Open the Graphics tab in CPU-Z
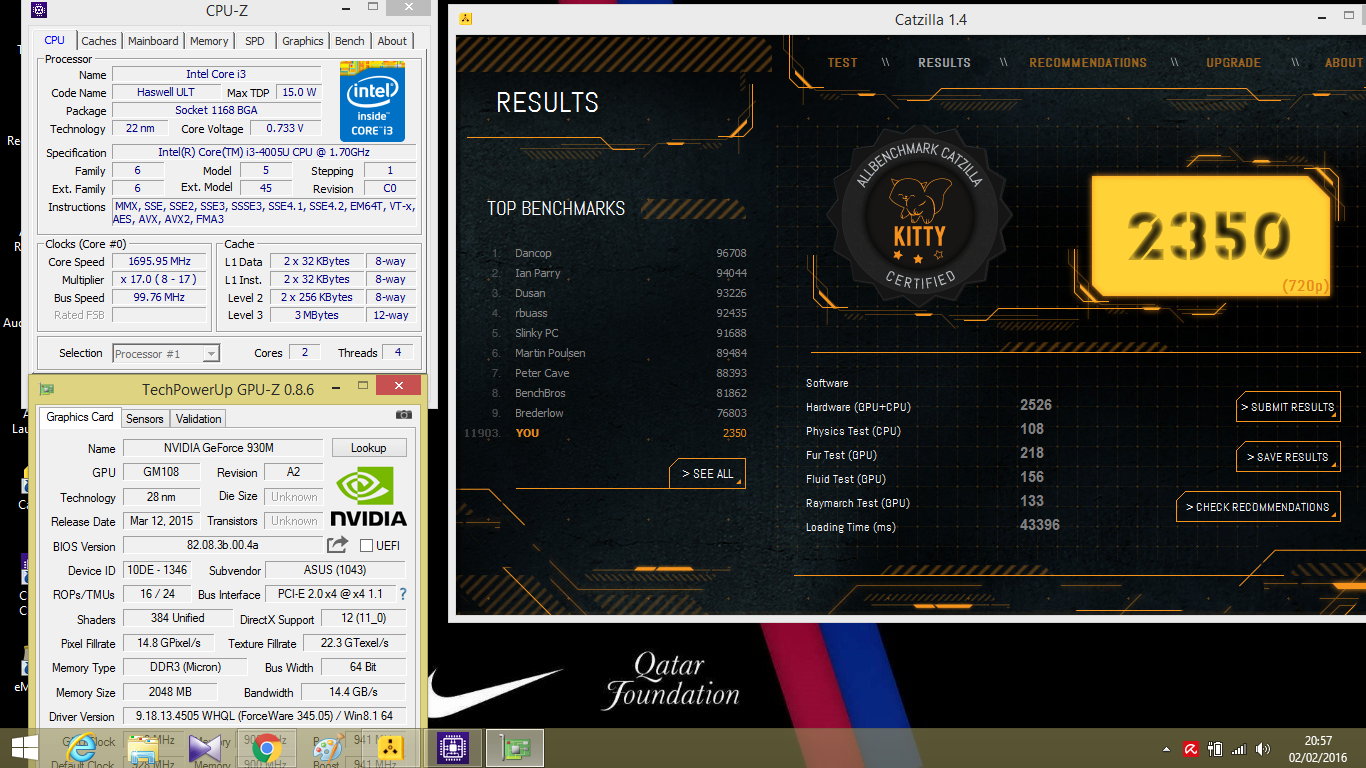The image size is (1366, 768). tap(303, 41)
